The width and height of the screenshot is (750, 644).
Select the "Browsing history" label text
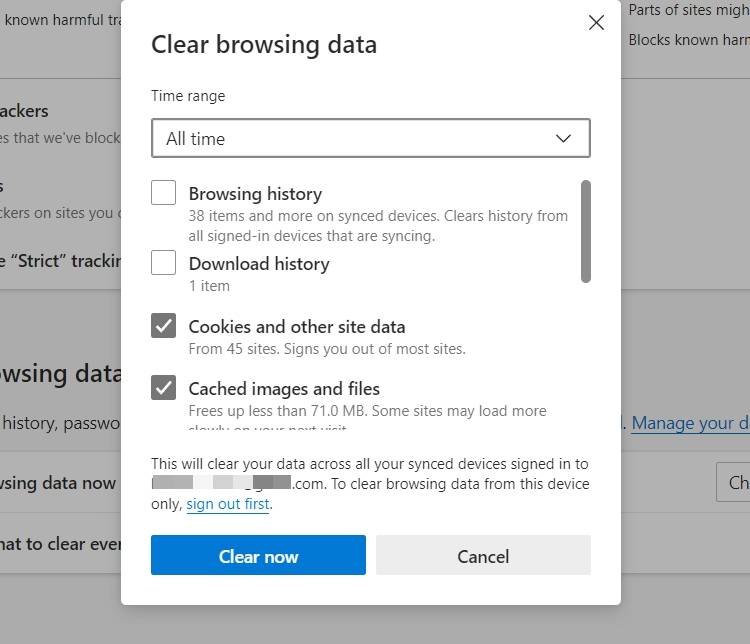pos(255,194)
